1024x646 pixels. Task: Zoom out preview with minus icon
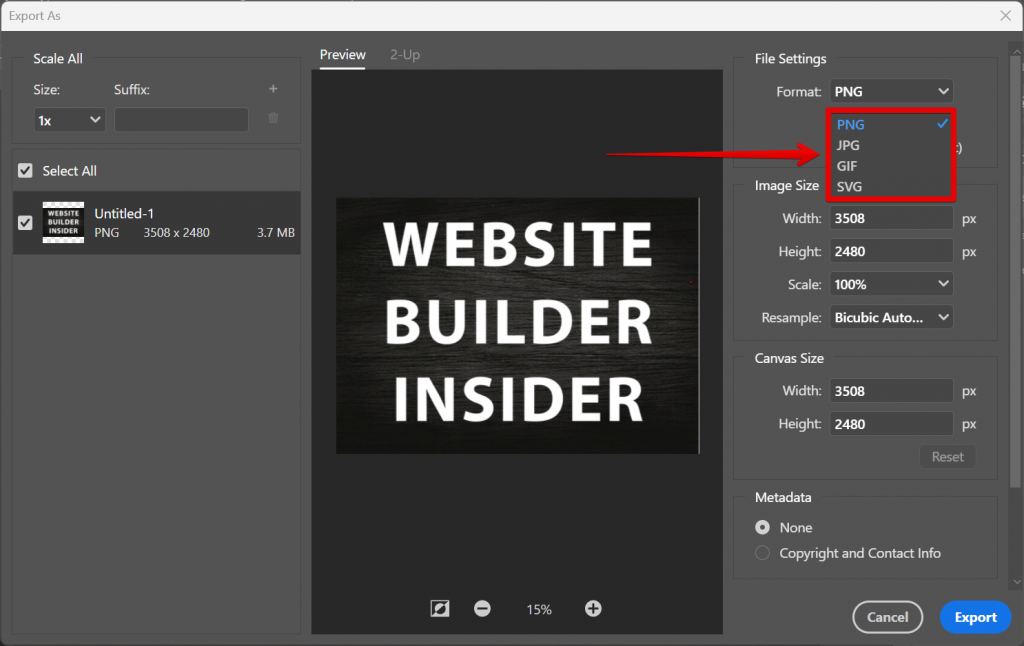tap(482, 608)
